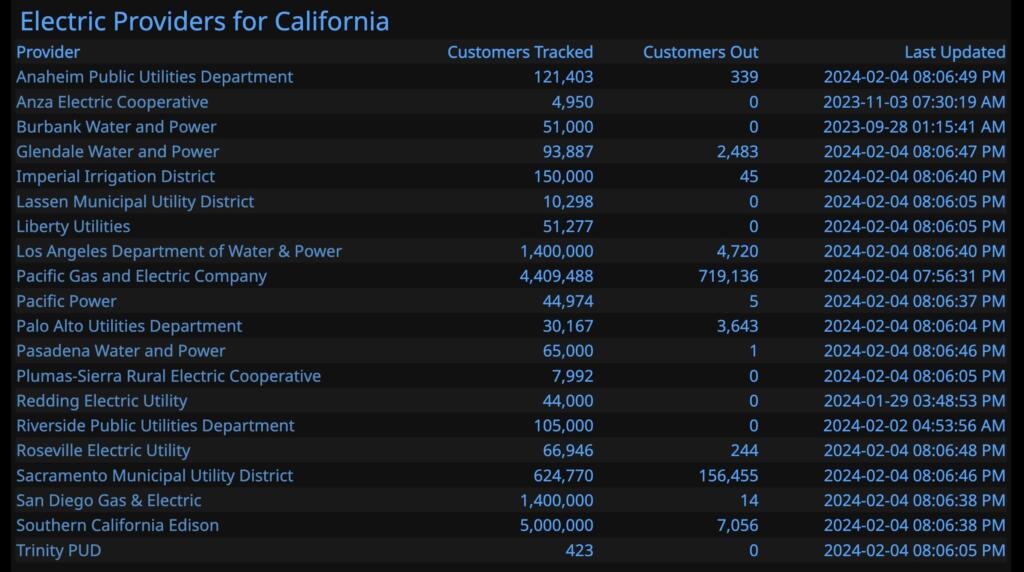
Task: Open Pasadena Water and Power page
Action: click(x=121, y=351)
